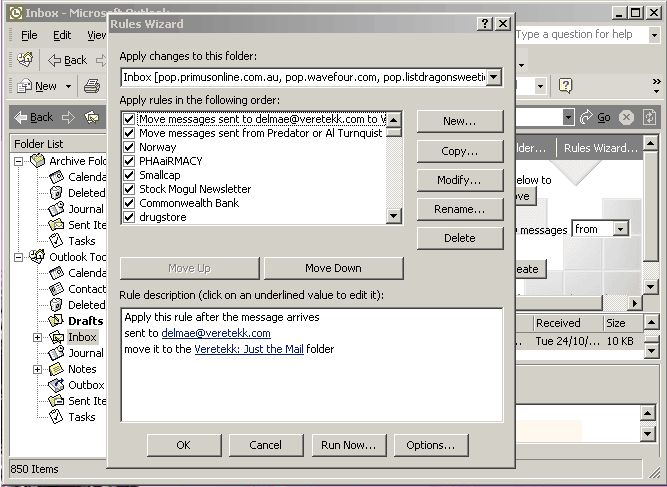Click the Options... button
Screen dimensions: 667x487
(431, 445)
